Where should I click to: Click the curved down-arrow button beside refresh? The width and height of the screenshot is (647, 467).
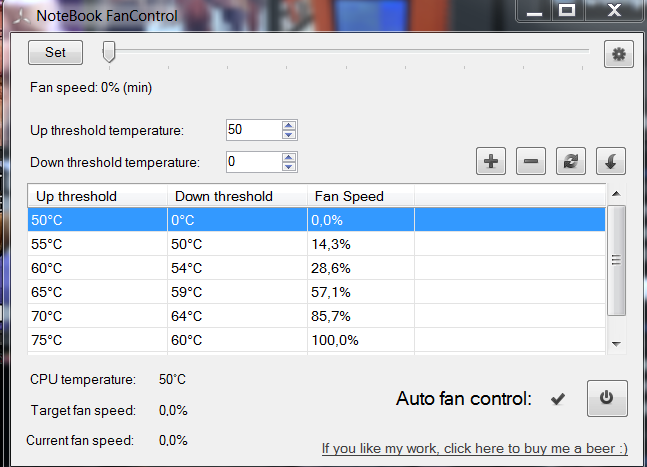611,161
